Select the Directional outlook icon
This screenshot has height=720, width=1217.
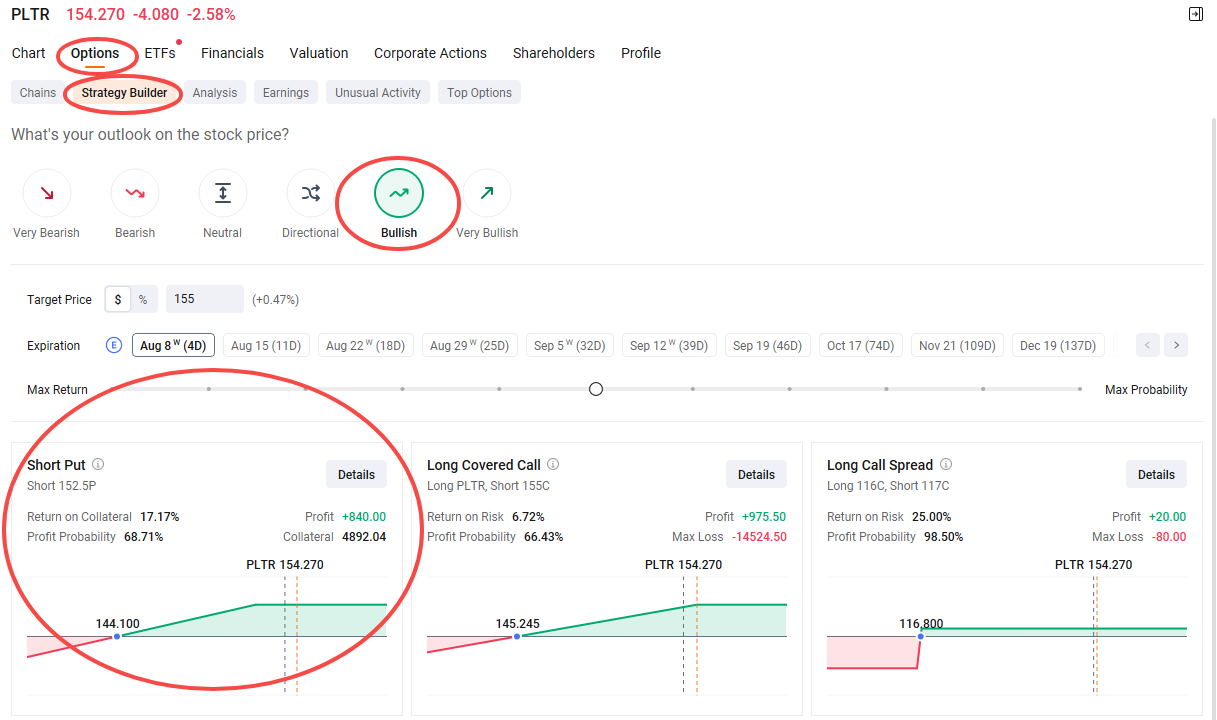[x=311, y=193]
